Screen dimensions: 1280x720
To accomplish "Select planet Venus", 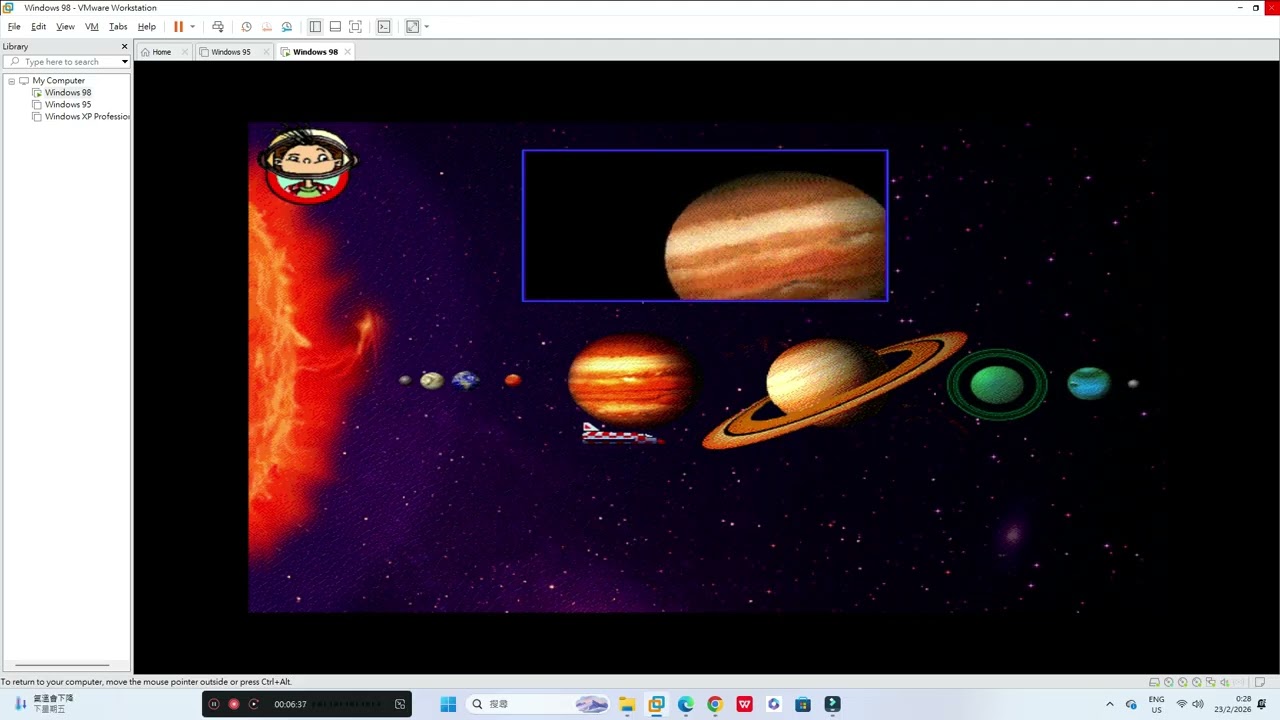I will coord(432,380).
